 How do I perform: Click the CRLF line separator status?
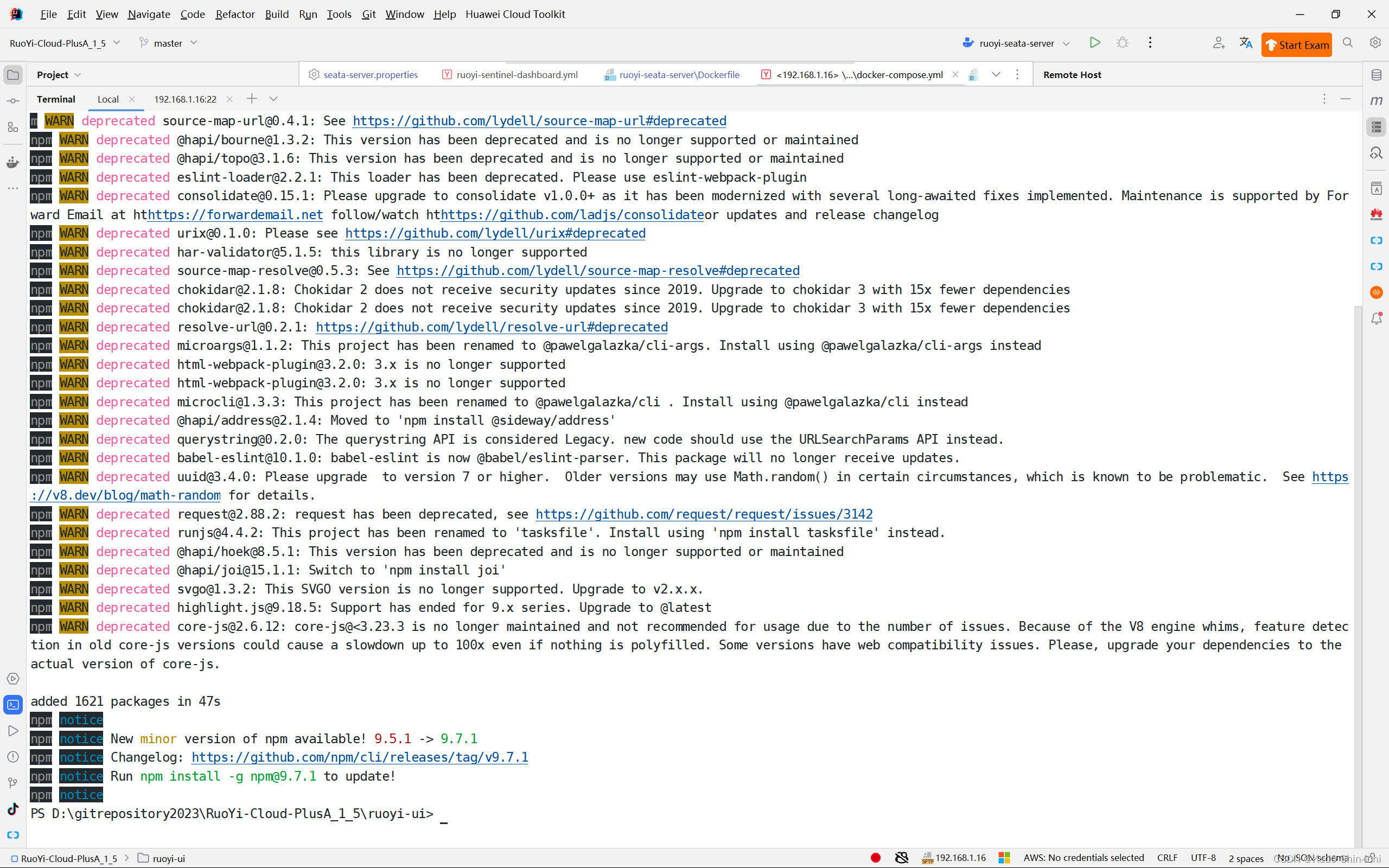tap(1167, 858)
